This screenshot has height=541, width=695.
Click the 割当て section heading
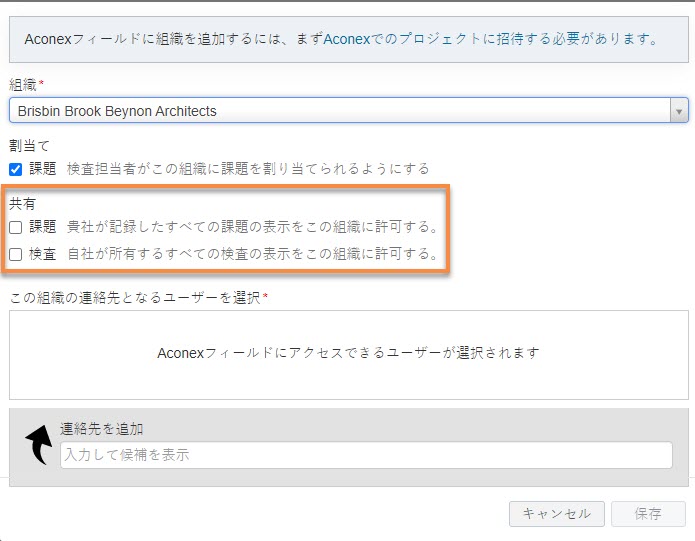[x=29, y=146]
